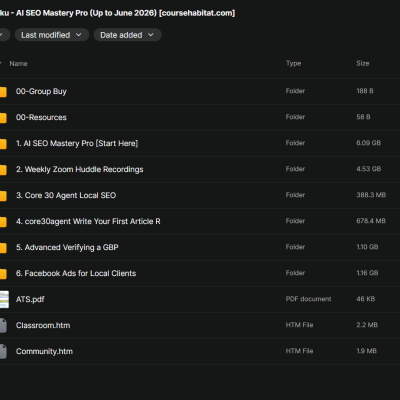This screenshot has width=400, height=400.
Task: Sort files by the Type column header
Action: (293, 63)
